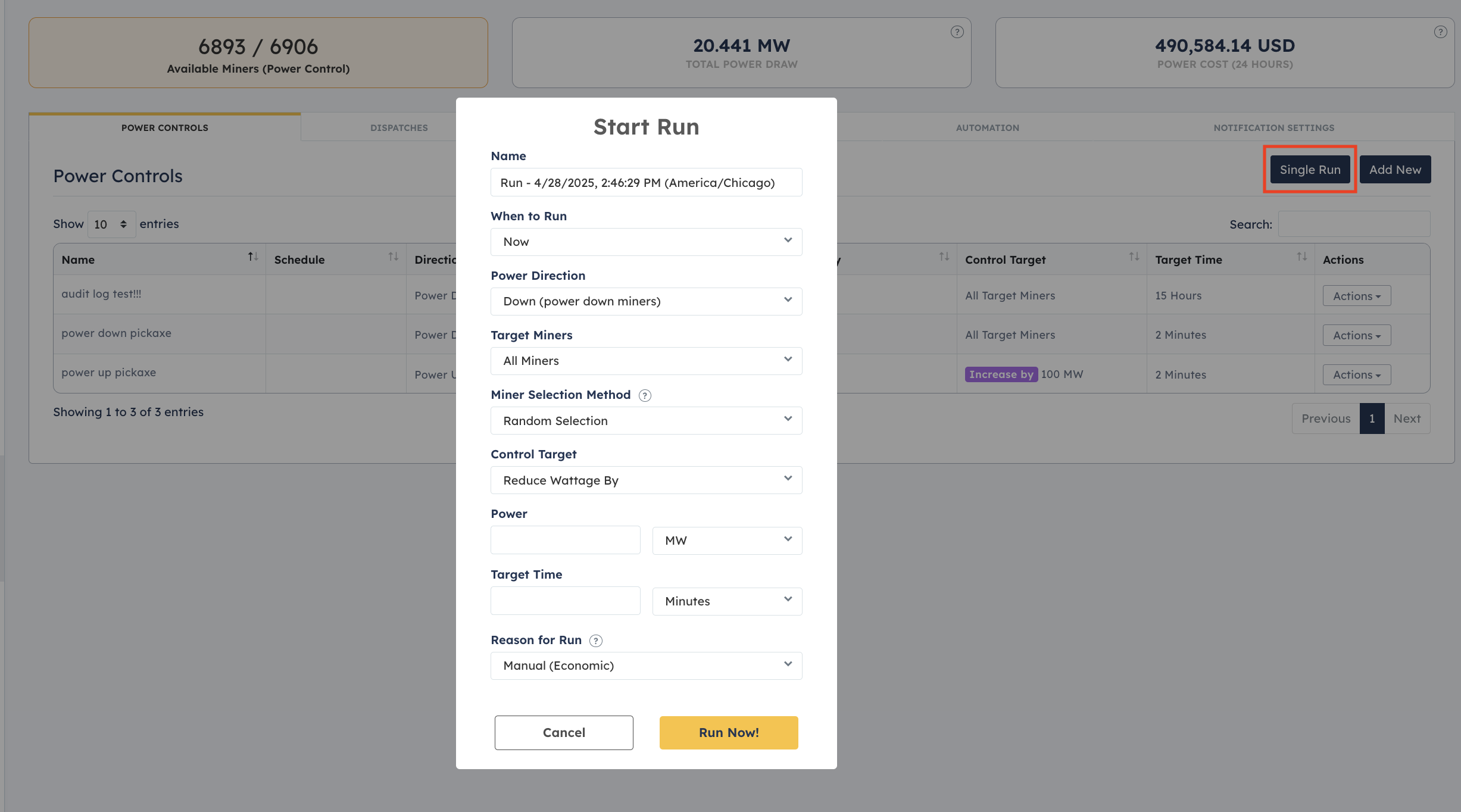Change the Show entries count selector
The image size is (1461, 812).
pos(111,224)
